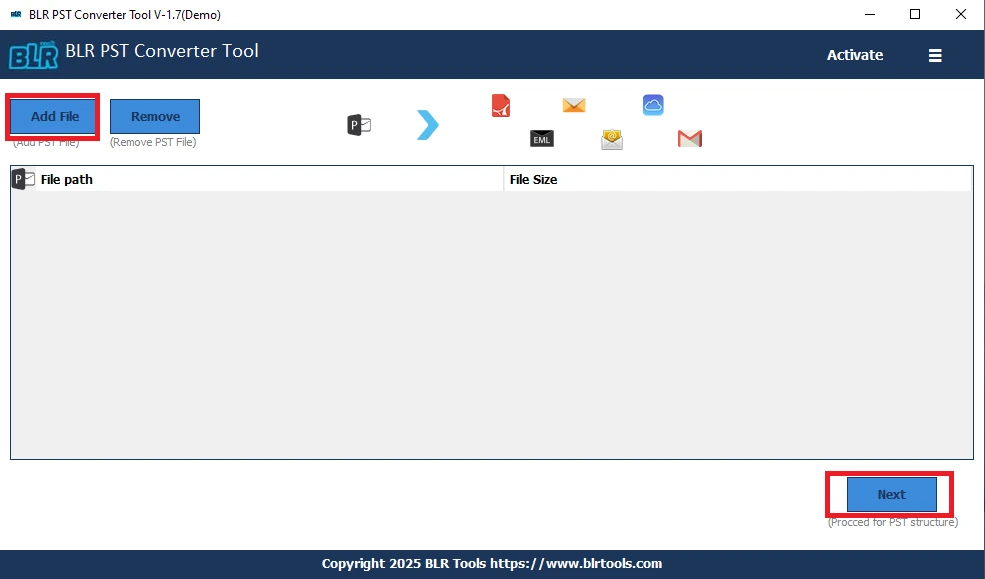Open the Activate option in header

pos(854,55)
